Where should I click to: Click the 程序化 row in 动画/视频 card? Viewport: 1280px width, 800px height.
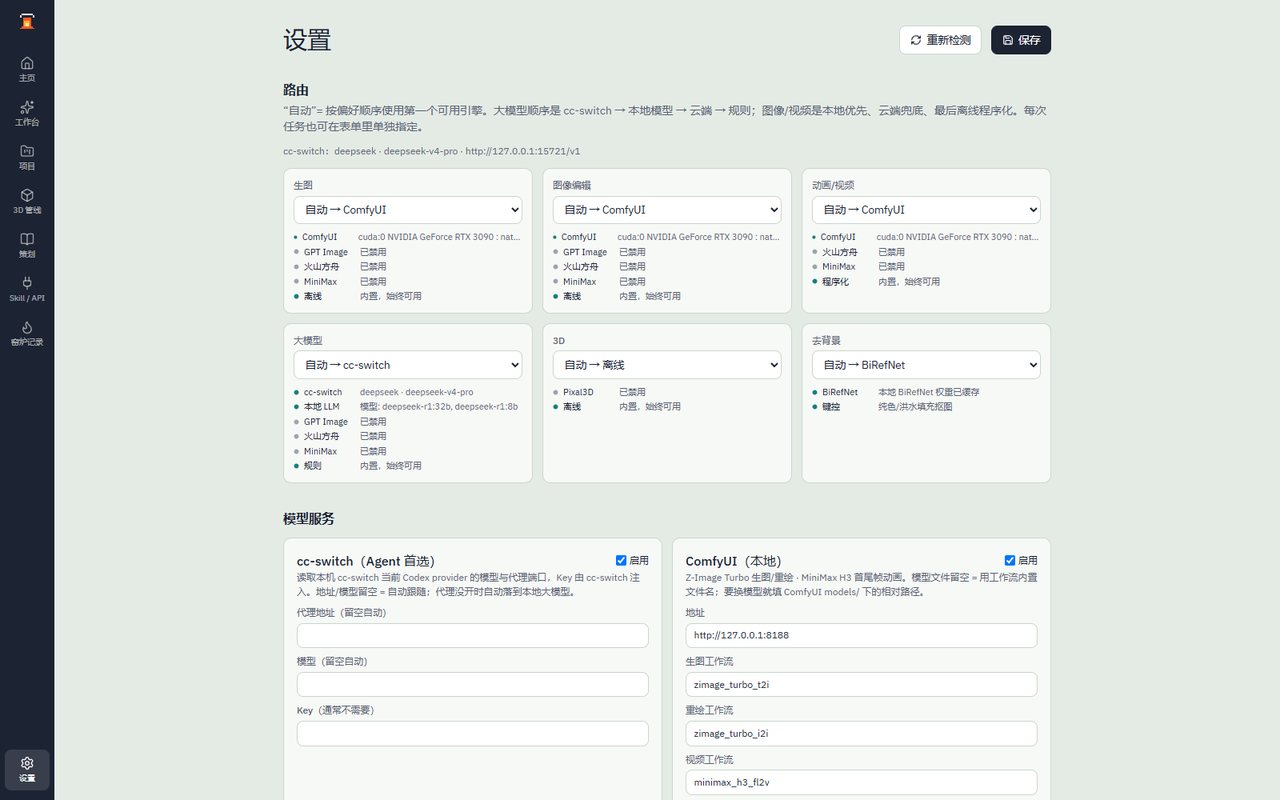point(926,282)
